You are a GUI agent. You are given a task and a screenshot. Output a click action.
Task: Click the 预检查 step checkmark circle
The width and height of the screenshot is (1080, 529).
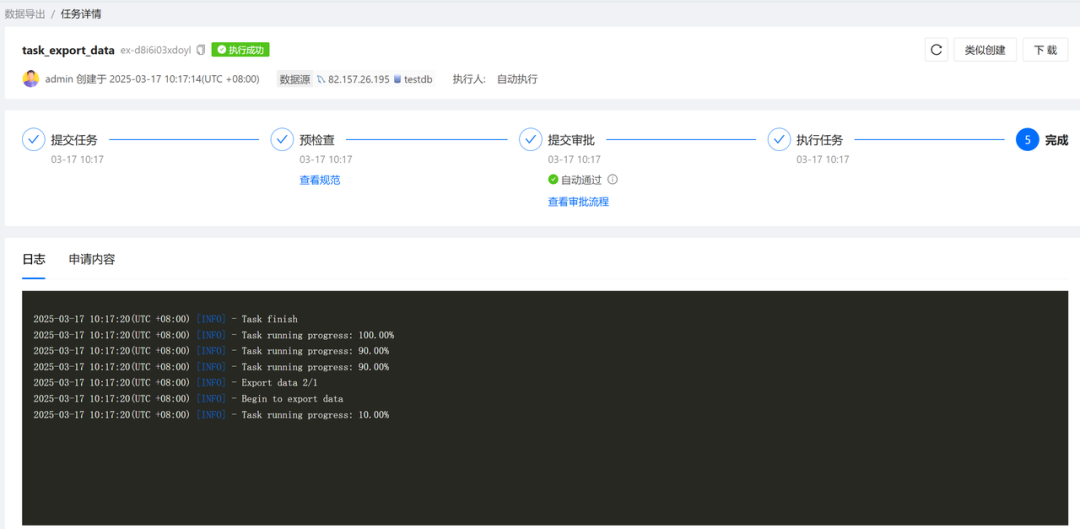282,140
